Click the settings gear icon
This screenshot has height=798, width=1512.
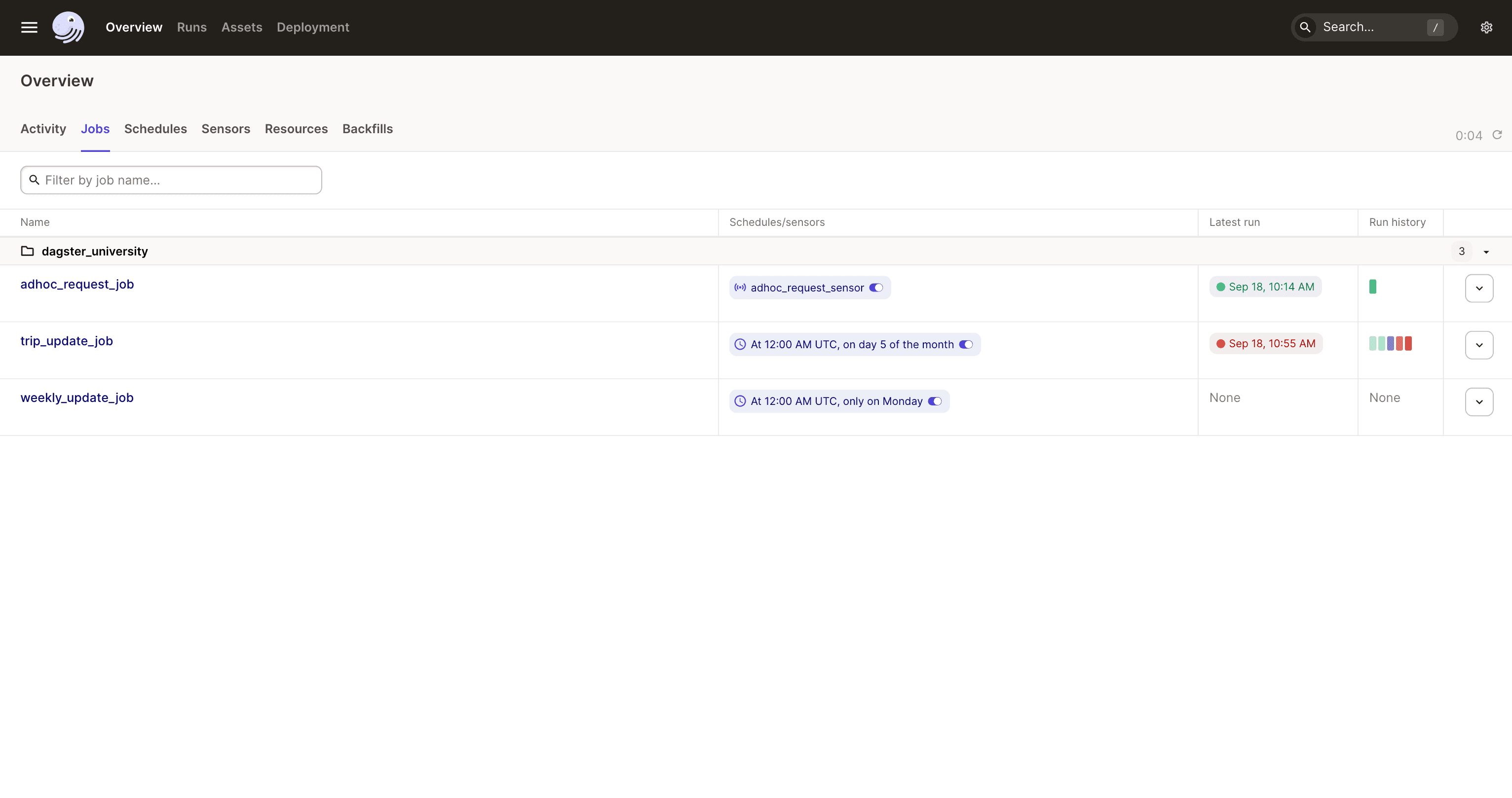[x=1488, y=27]
